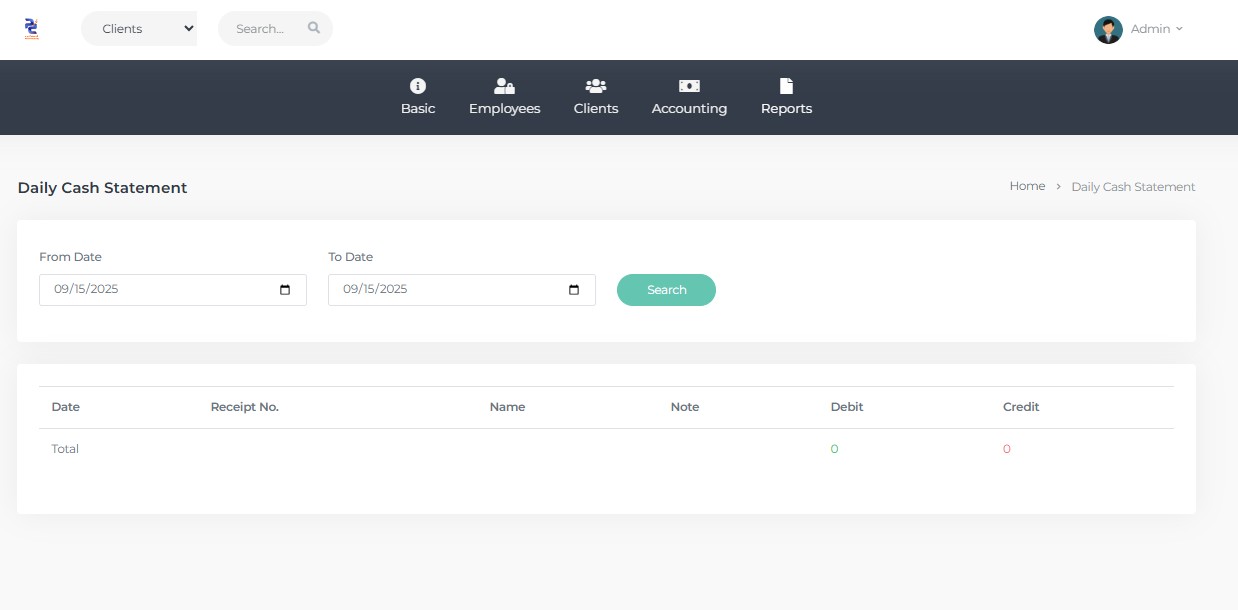This screenshot has width=1238, height=610.
Task: Click the magnifying glass in the search bar
Action: point(313,28)
